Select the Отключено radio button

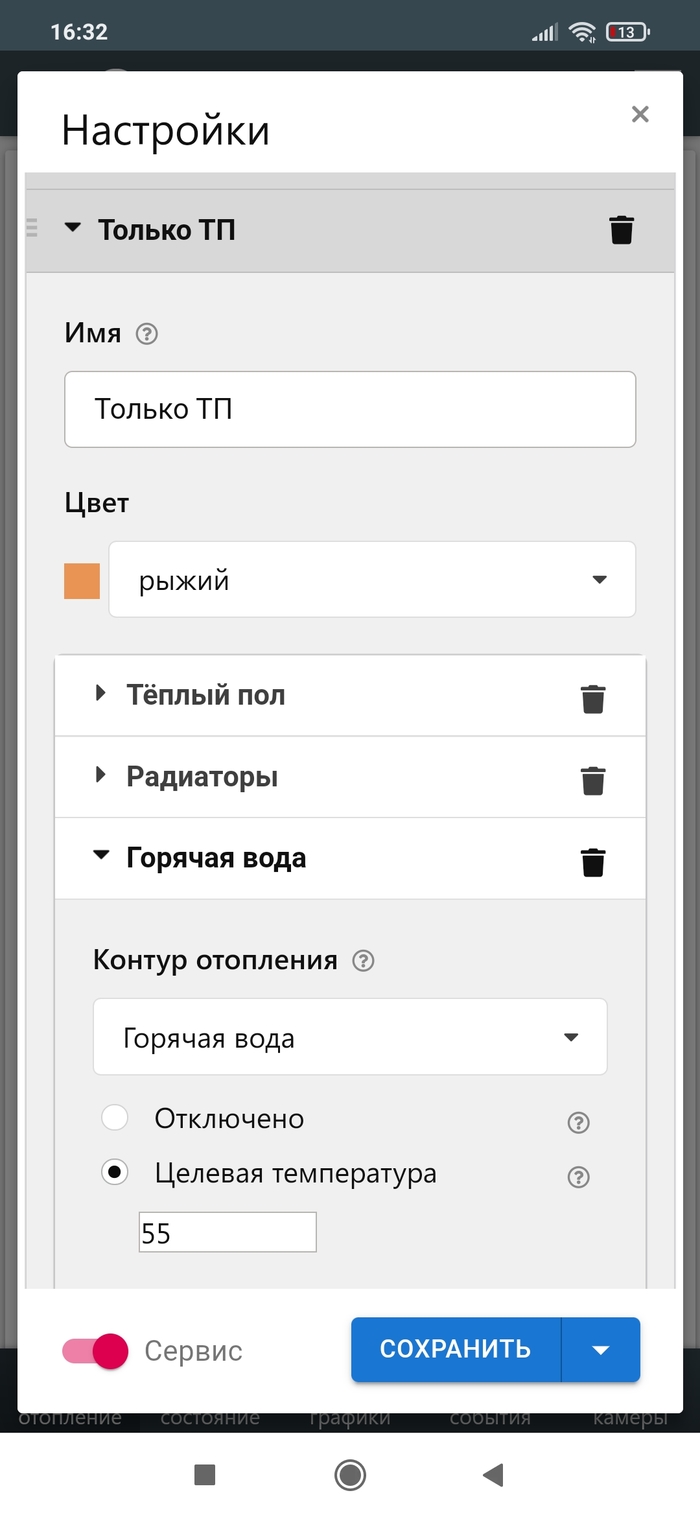(115, 1118)
